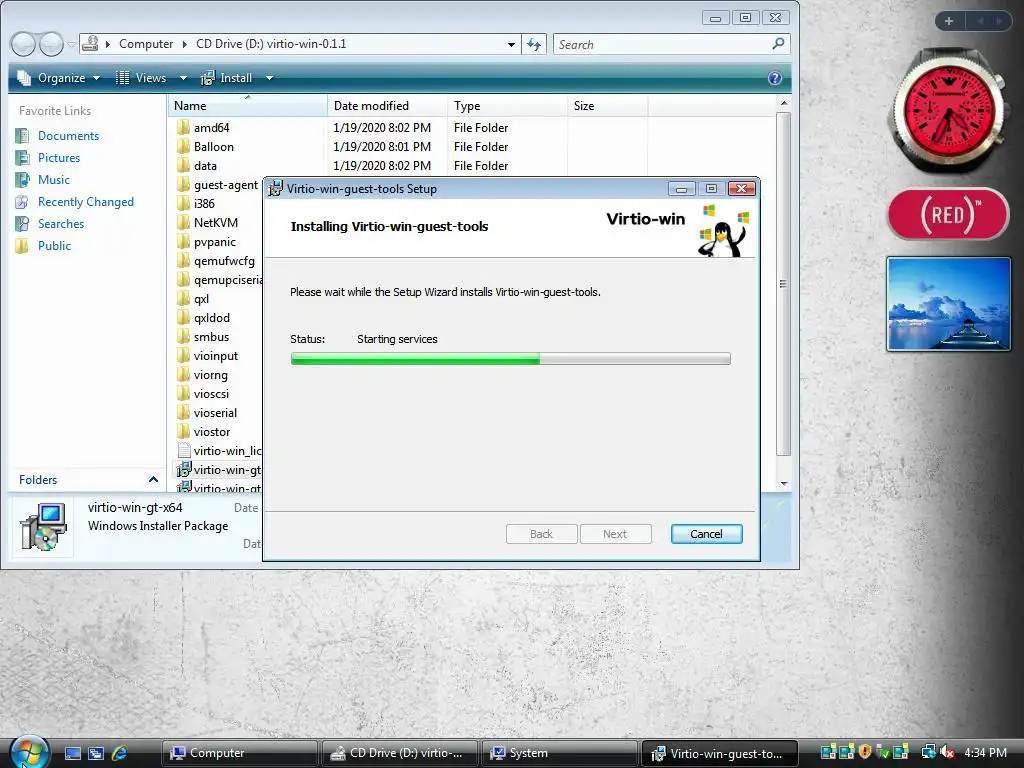Click Cancel in the Setup wizard
Image resolution: width=1024 pixels, height=768 pixels.
click(707, 534)
